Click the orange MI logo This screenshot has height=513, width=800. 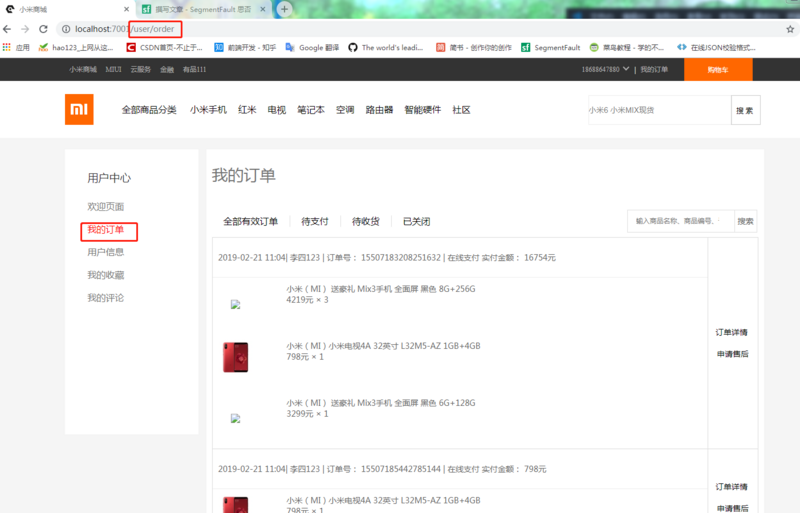pyautogui.click(x=79, y=109)
